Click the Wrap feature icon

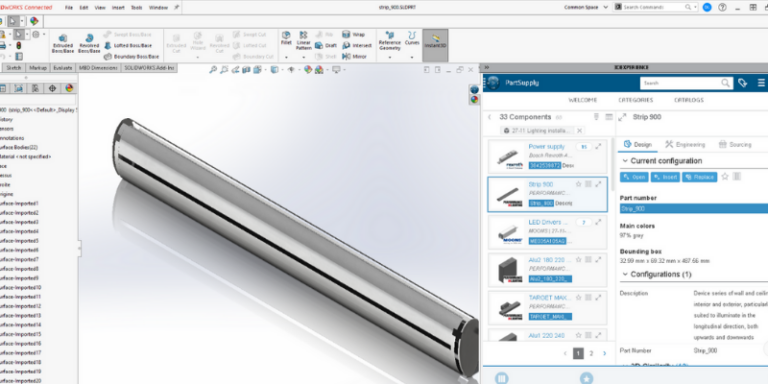346,35
